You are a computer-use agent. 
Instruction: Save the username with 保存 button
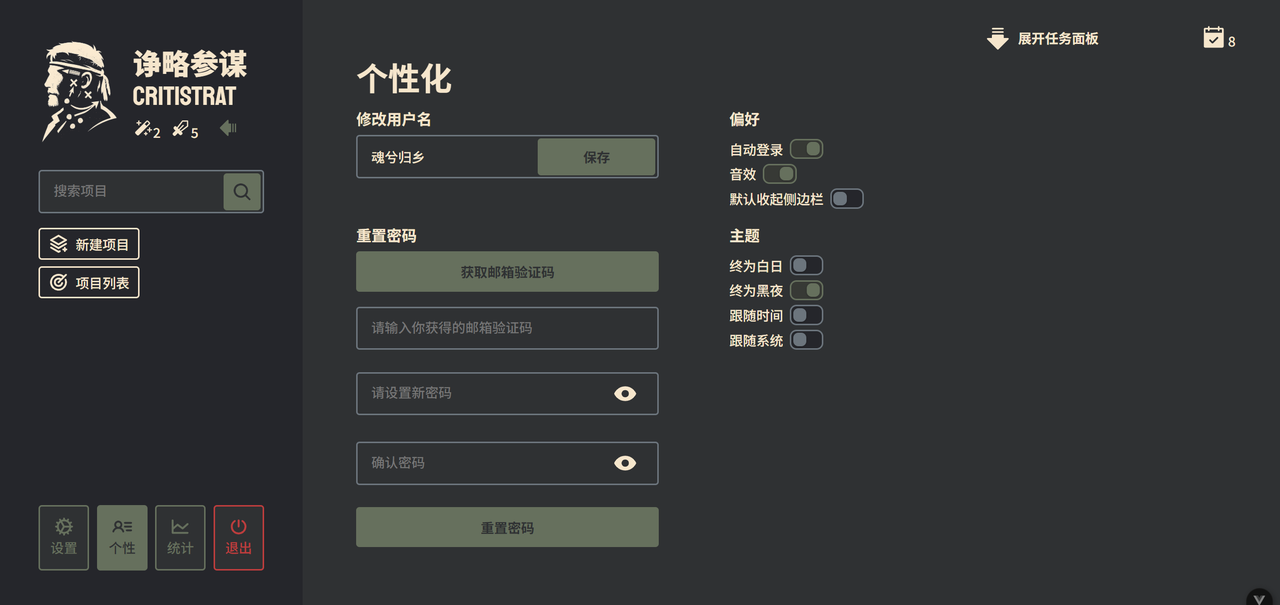point(596,156)
